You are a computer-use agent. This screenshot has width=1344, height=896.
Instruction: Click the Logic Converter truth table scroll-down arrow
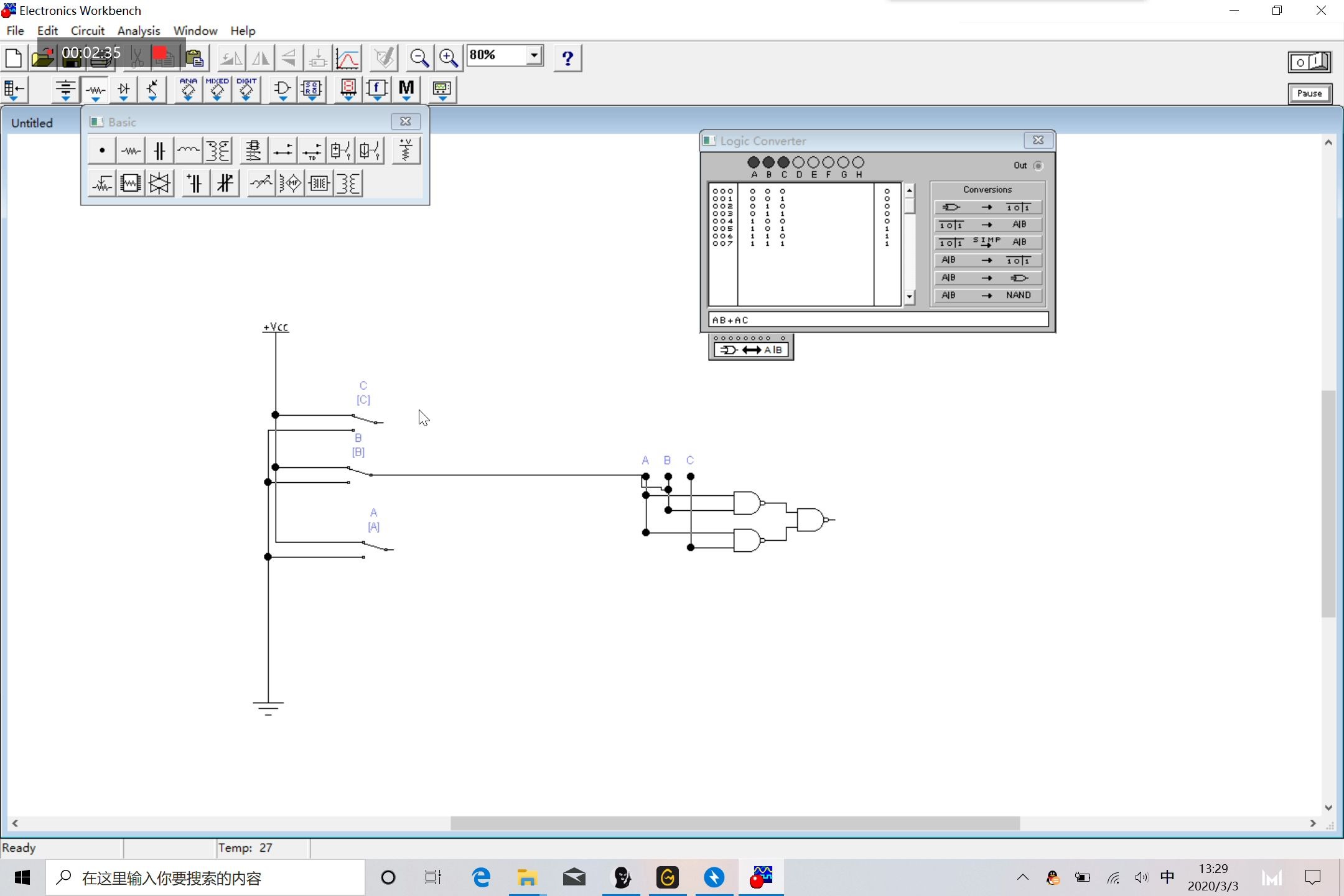(910, 297)
